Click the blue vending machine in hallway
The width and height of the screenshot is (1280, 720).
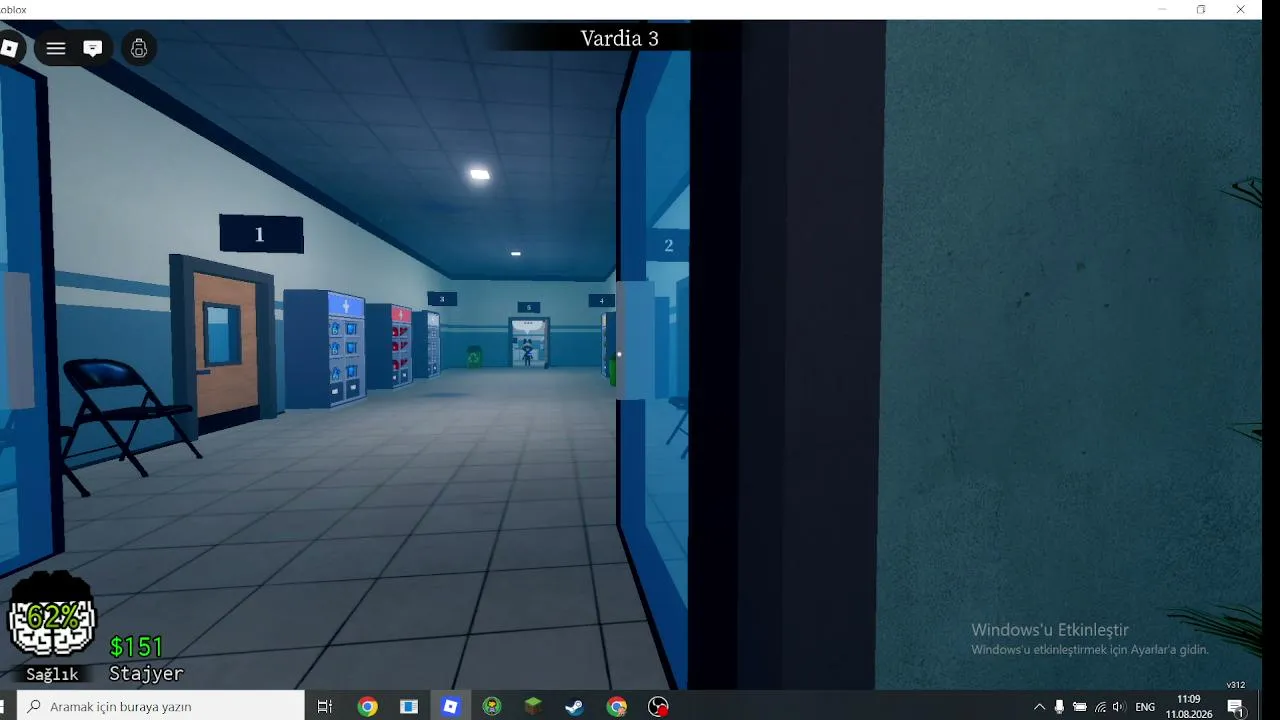[x=325, y=347]
